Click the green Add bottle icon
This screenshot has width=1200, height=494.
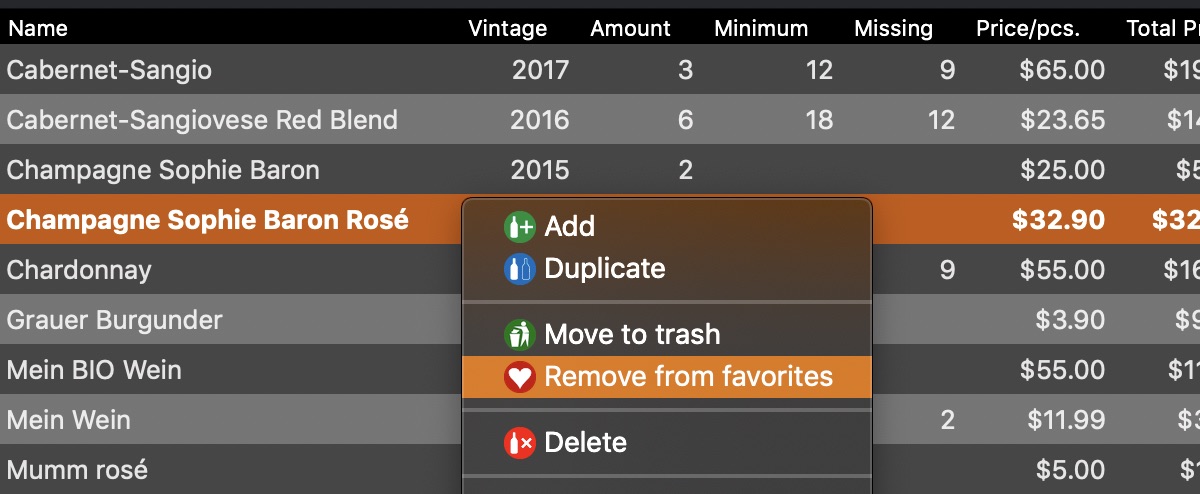(520, 226)
